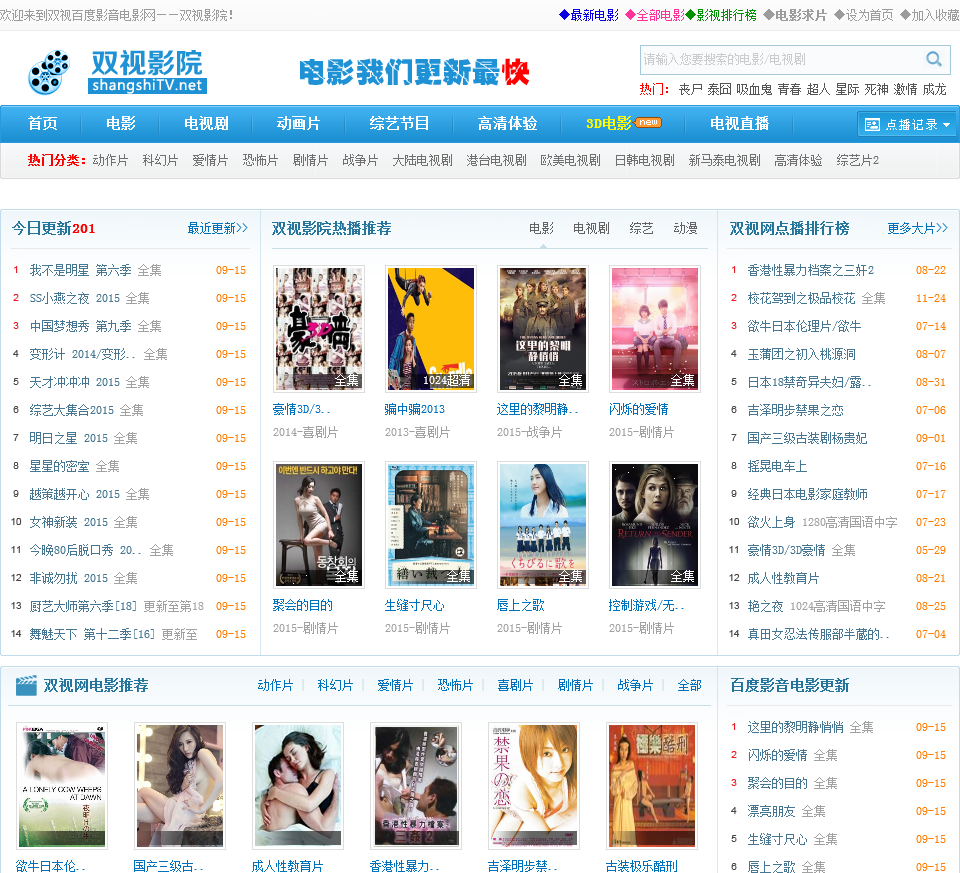The image size is (960, 873).
Task: Click 星星的密室 list entry
Action: [x=59, y=466]
